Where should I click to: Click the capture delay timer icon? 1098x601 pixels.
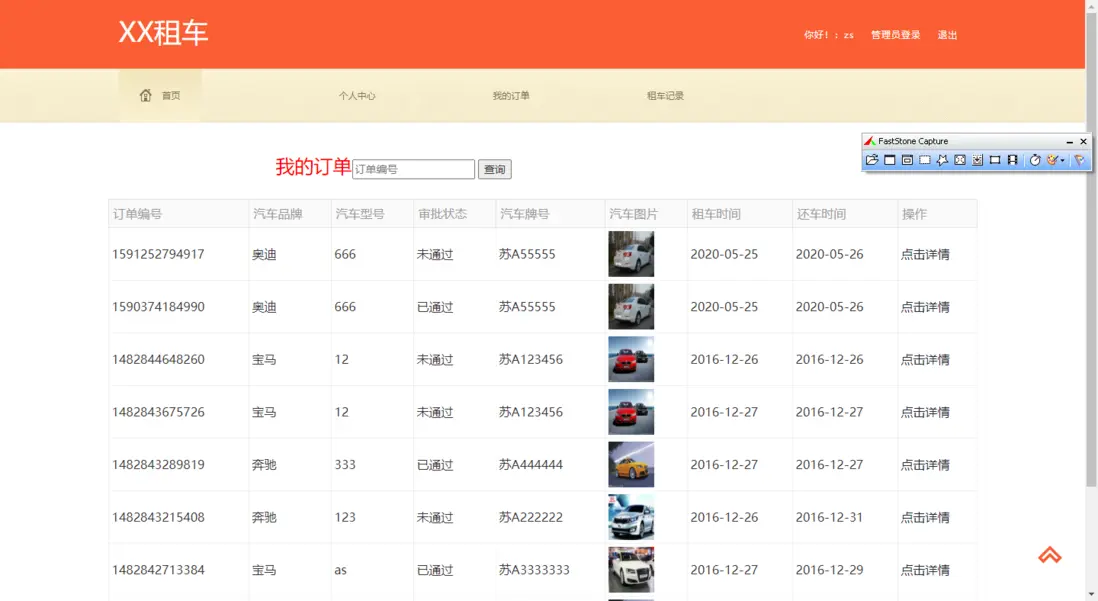click(x=1035, y=160)
